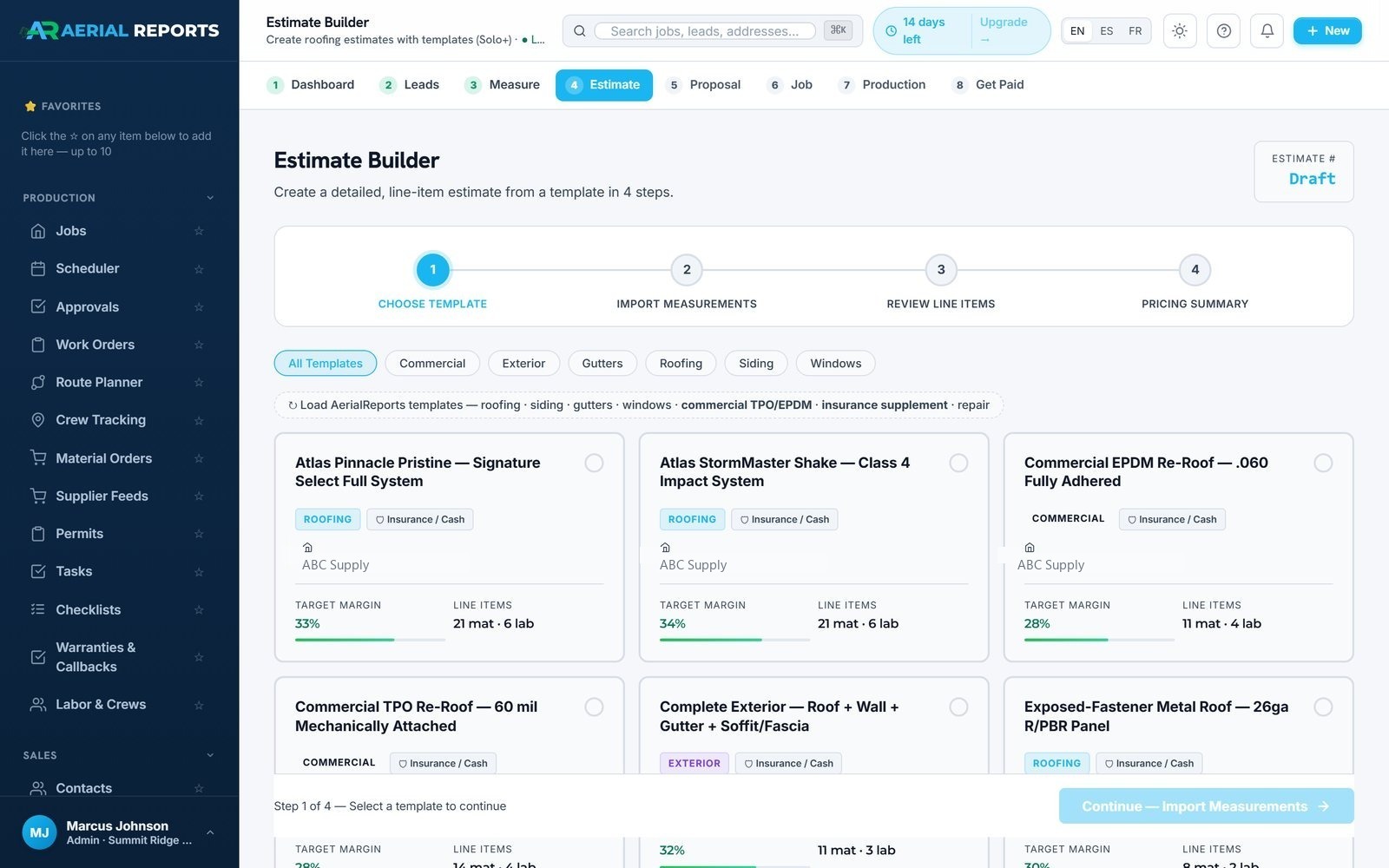The height and width of the screenshot is (868, 1389).
Task: Click the New button
Action: click(x=1327, y=31)
